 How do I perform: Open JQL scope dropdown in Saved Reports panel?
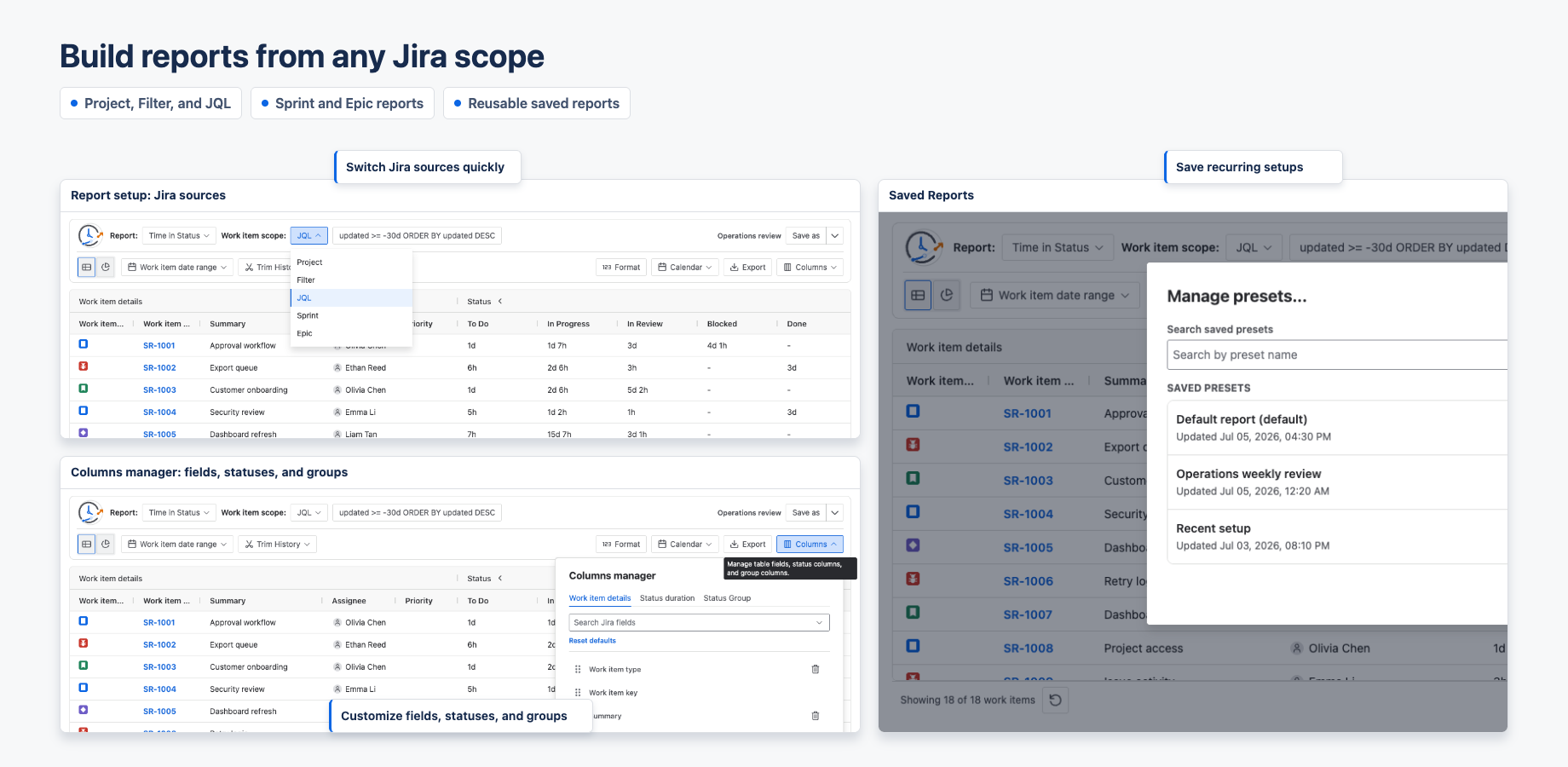point(1254,248)
